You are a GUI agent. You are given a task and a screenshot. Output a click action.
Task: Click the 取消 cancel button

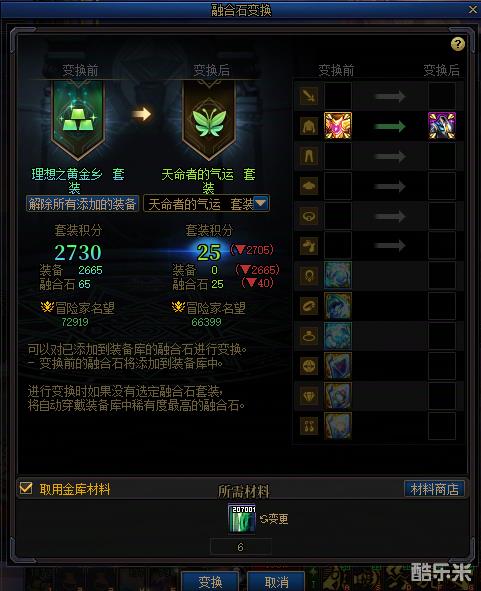pyautogui.click(x=276, y=582)
